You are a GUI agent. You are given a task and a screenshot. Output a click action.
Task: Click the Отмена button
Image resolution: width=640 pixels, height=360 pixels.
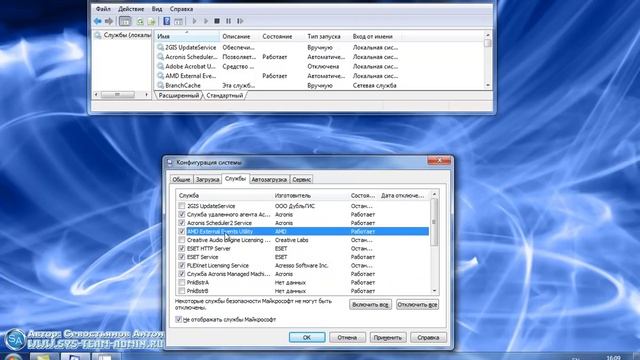tap(347, 338)
